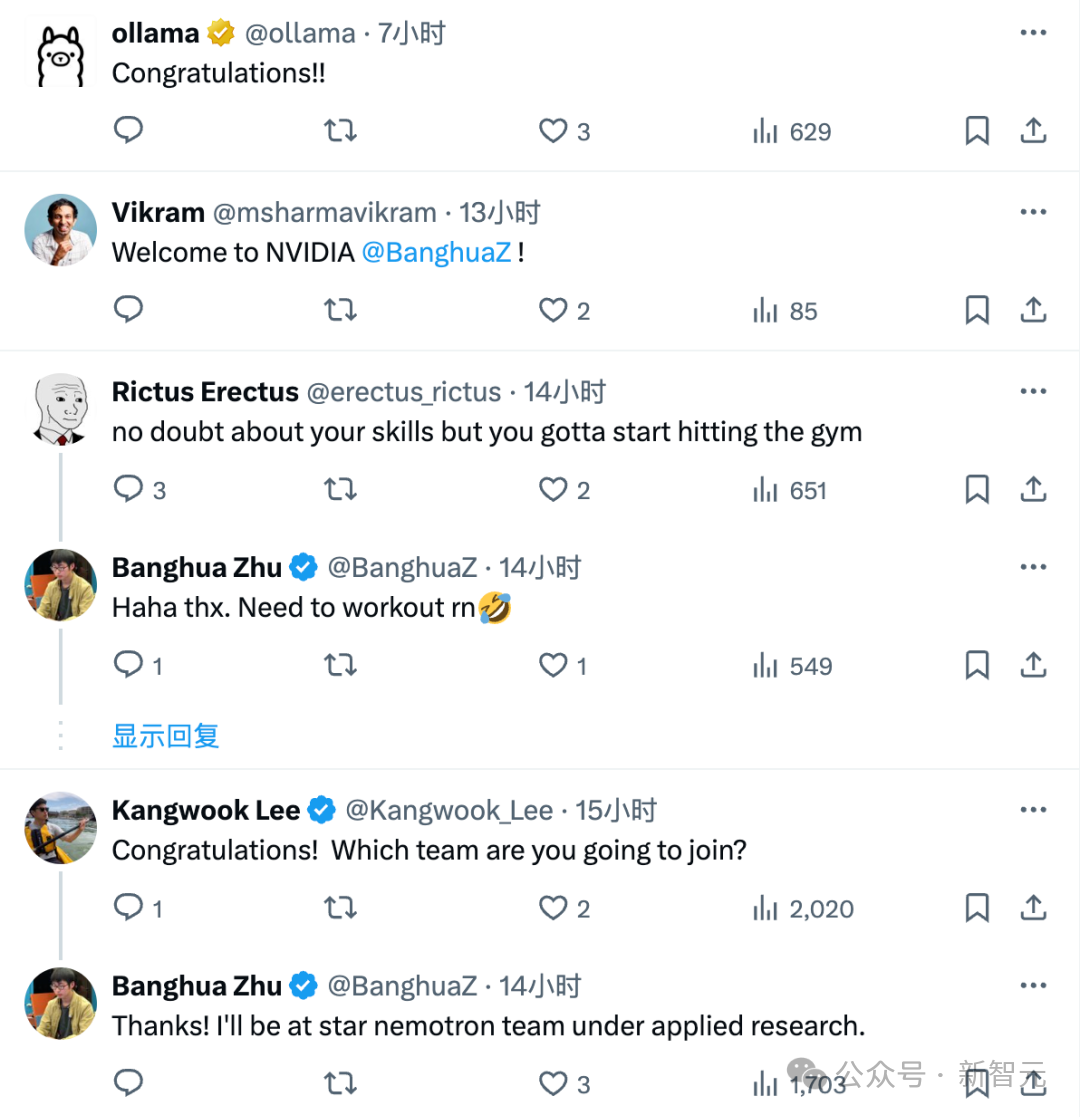Share Kangwook Lee's reply via share icon
This screenshot has width=1080, height=1117.
(1034, 908)
